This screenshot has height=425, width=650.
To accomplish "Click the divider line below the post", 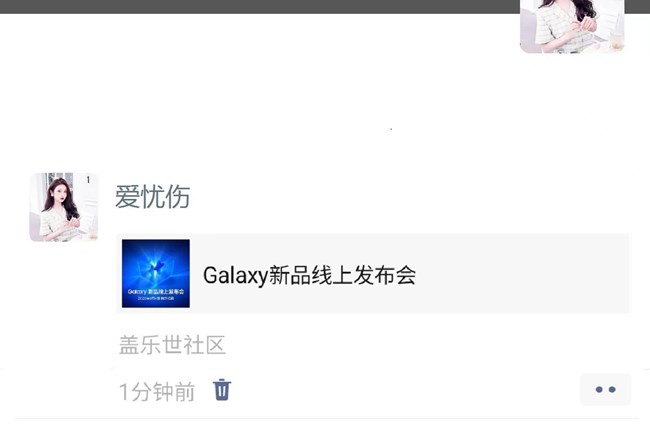I will pos(327,419).
